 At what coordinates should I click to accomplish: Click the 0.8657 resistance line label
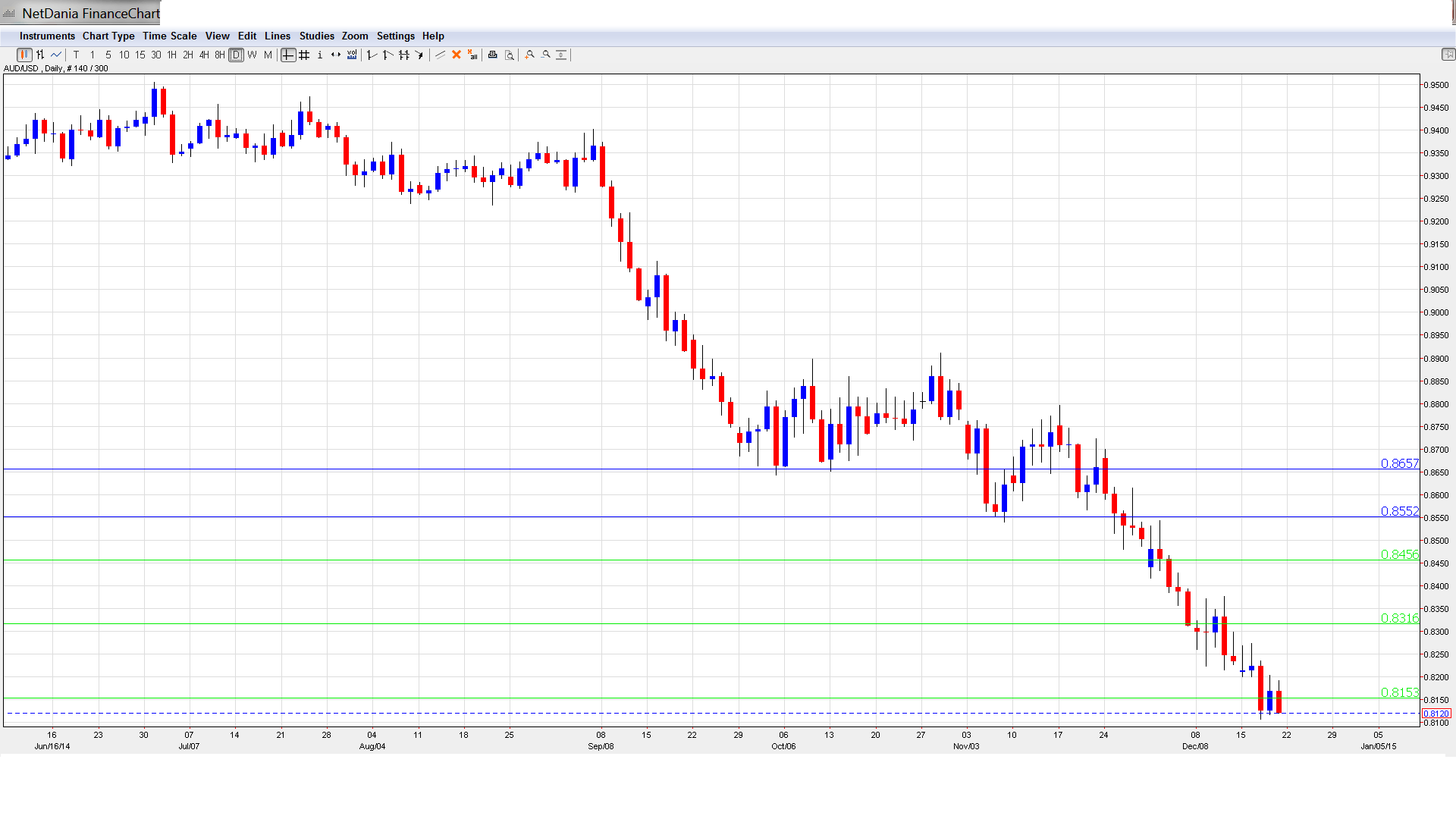point(1399,463)
